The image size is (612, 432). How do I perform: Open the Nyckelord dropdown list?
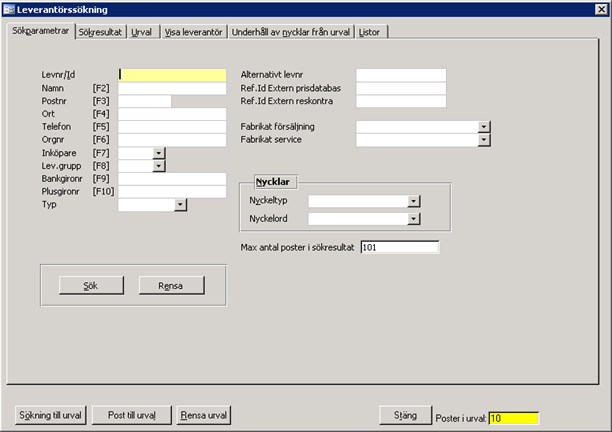tap(413, 219)
